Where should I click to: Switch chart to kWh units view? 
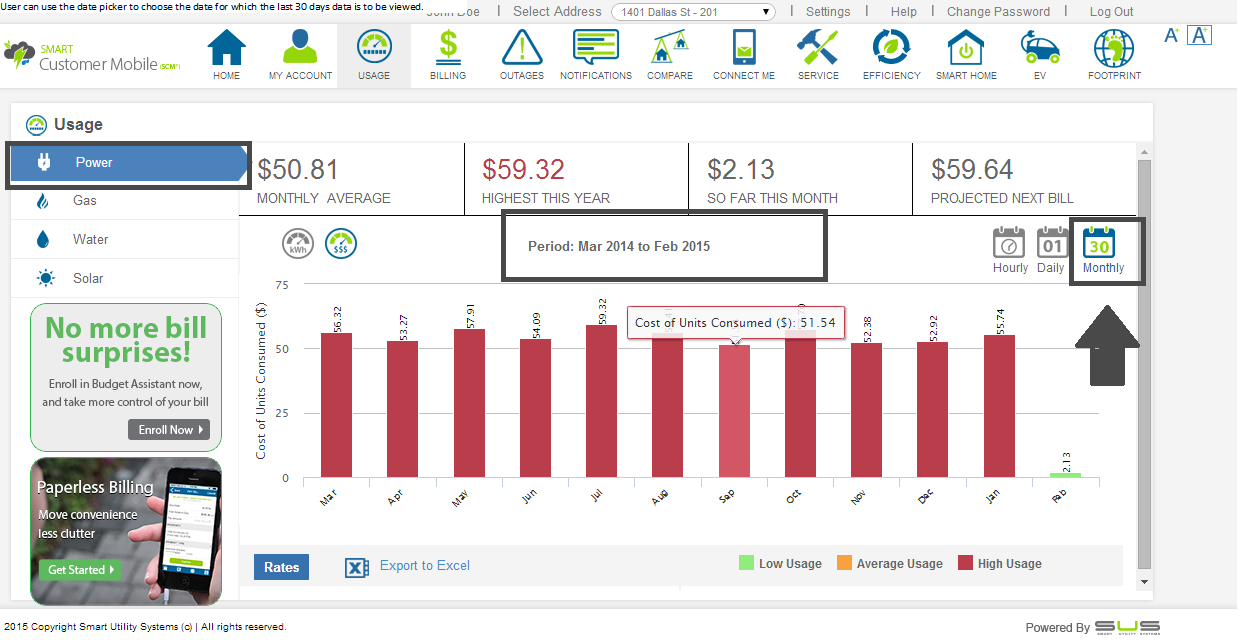coord(298,244)
